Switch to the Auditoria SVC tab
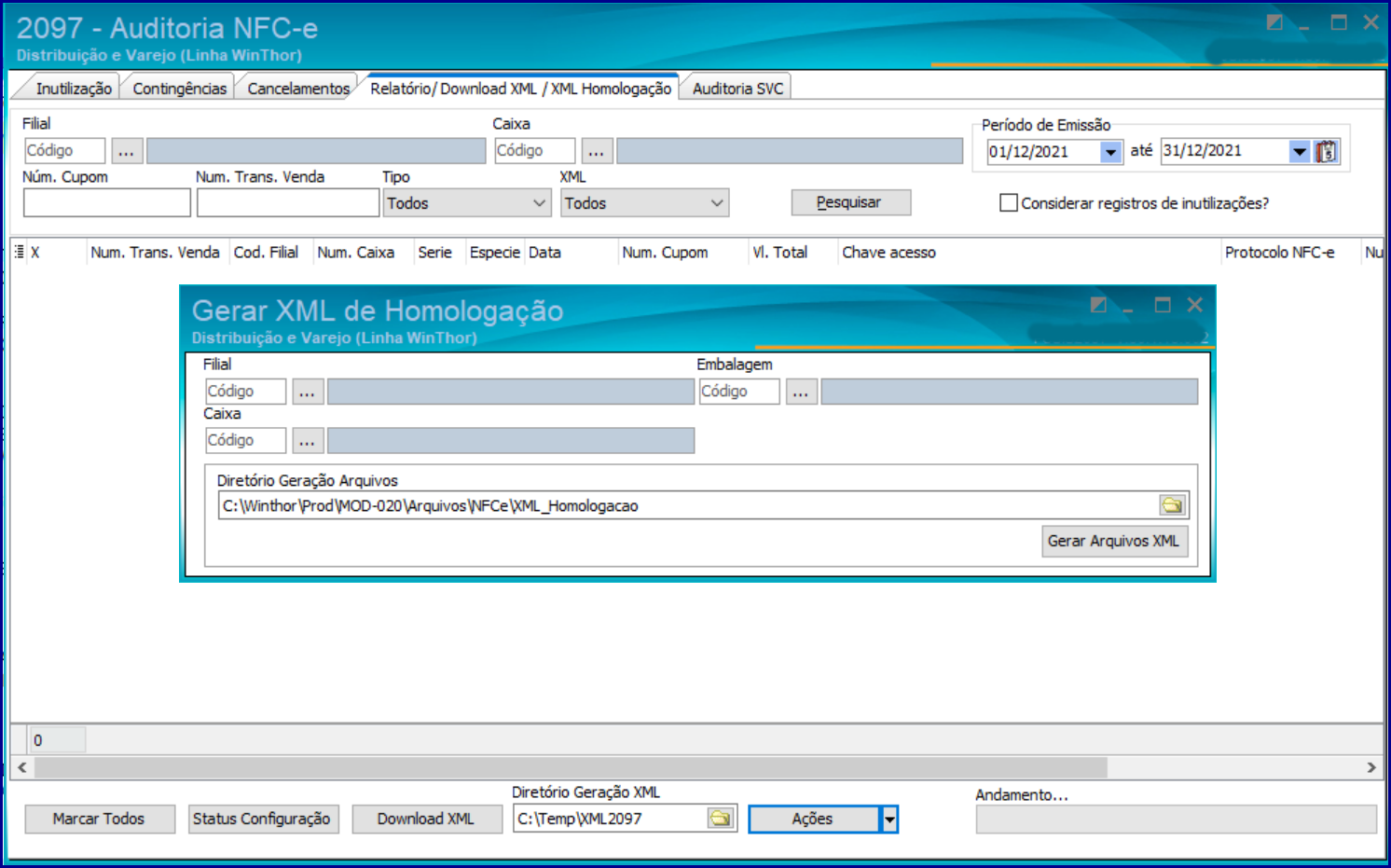 (x=737, y=89)
